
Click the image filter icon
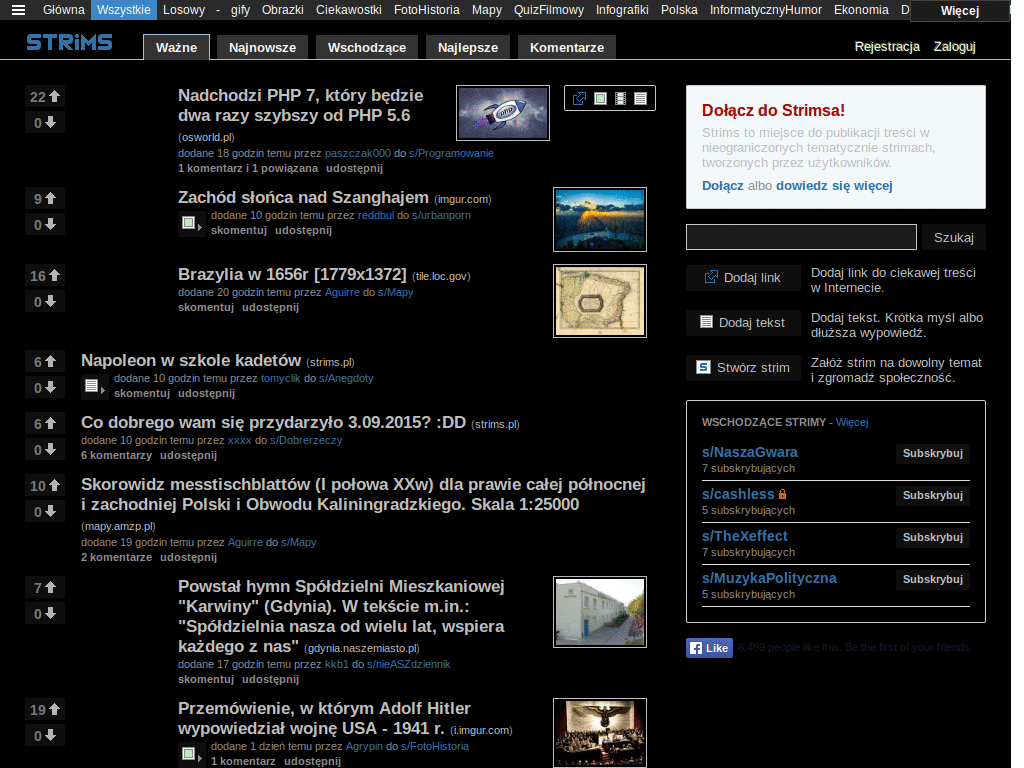(600, 98)
